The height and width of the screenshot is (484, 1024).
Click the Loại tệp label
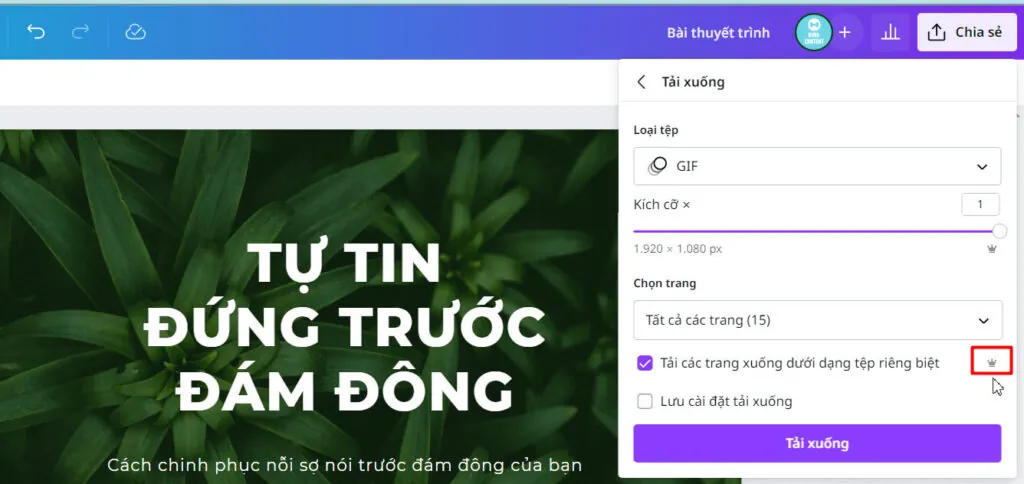click(656, 130)
